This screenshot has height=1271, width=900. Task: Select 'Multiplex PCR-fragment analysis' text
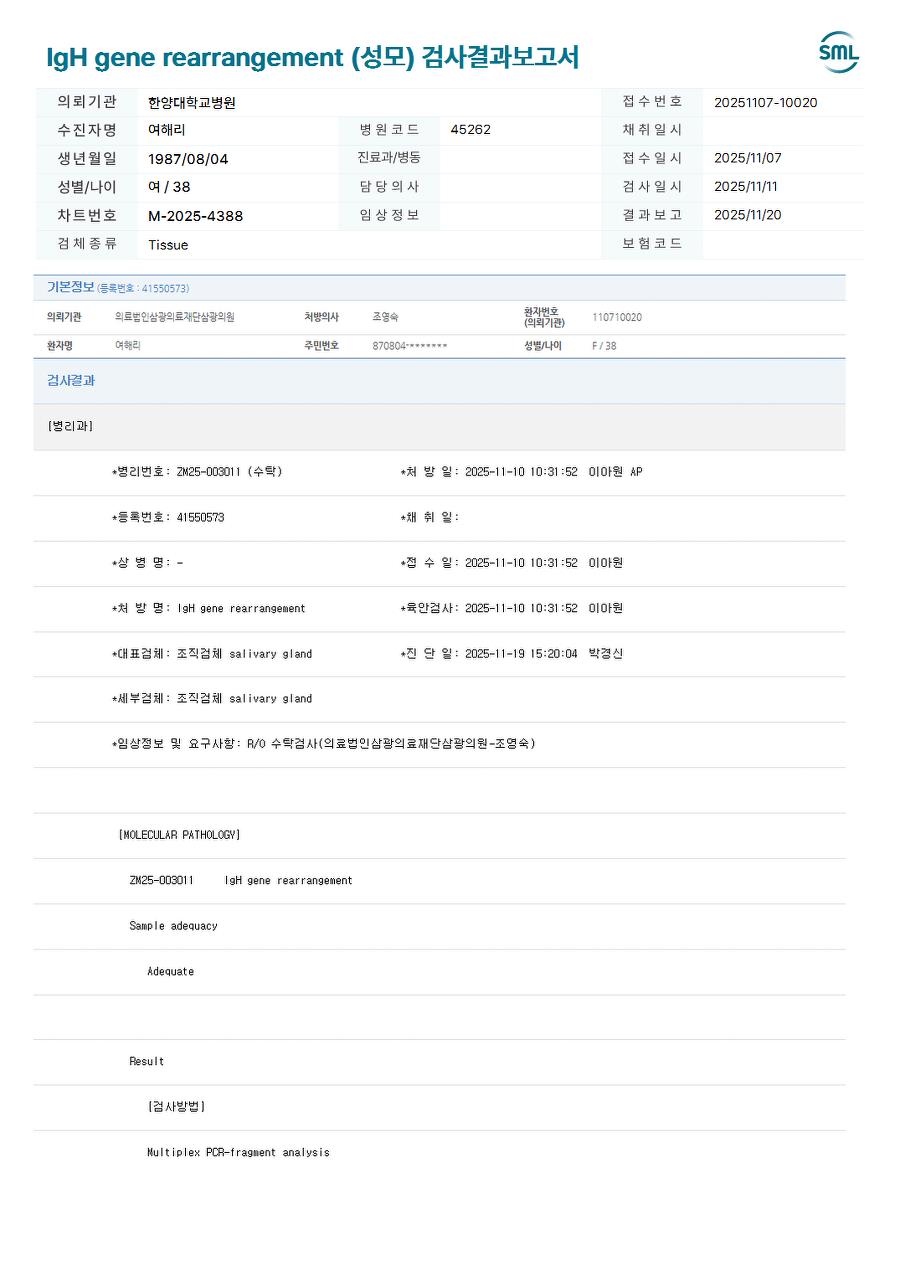(x=238, y=1153)
